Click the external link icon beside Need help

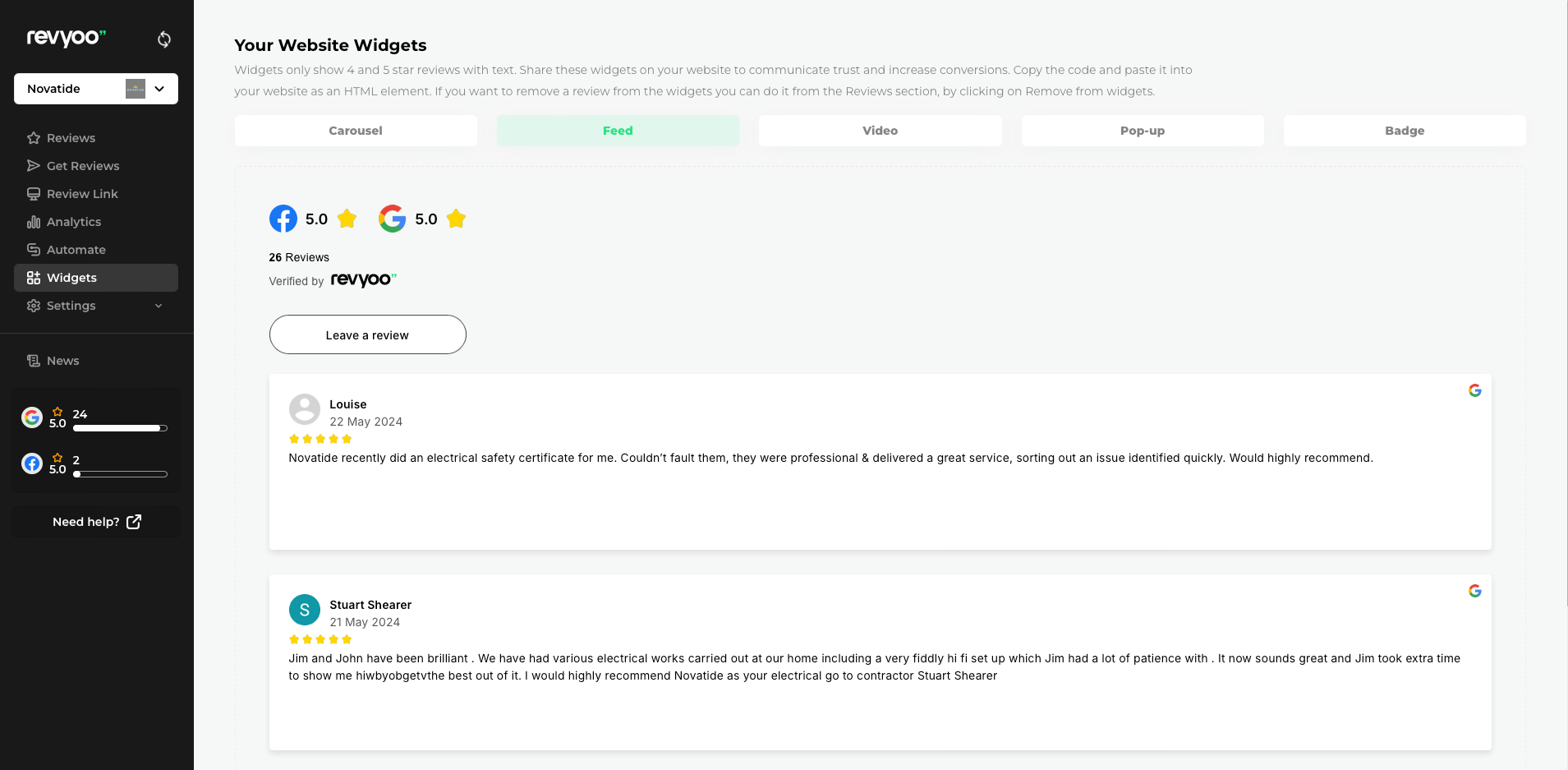click(134, 522)
